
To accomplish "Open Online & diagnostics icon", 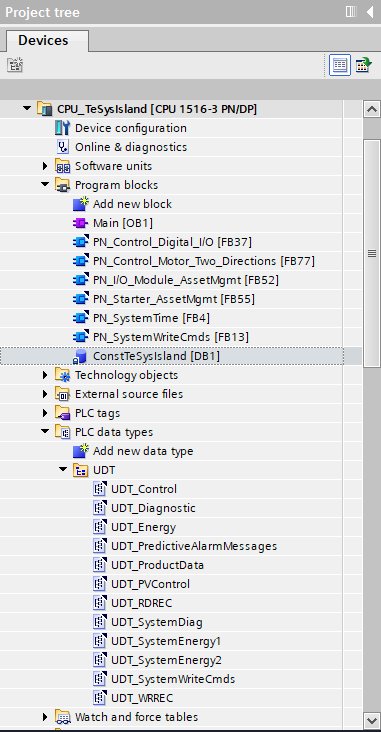I will [63, 147].
